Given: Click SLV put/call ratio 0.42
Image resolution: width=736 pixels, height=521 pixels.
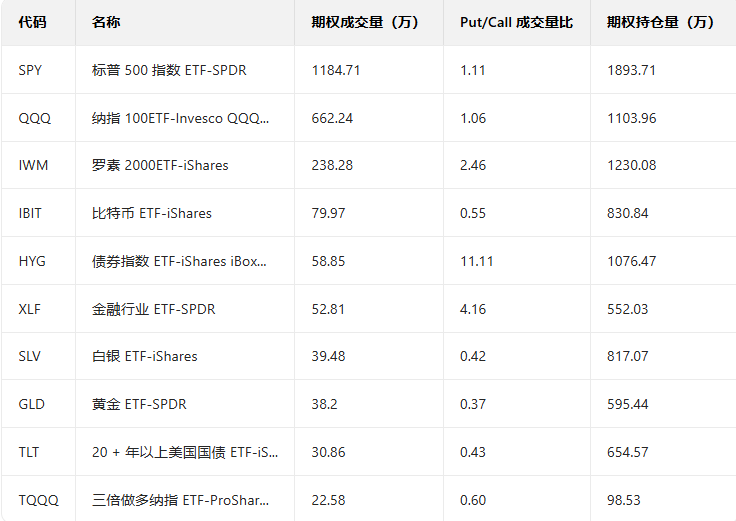Looking at the screenshot, I should [473, 357].
